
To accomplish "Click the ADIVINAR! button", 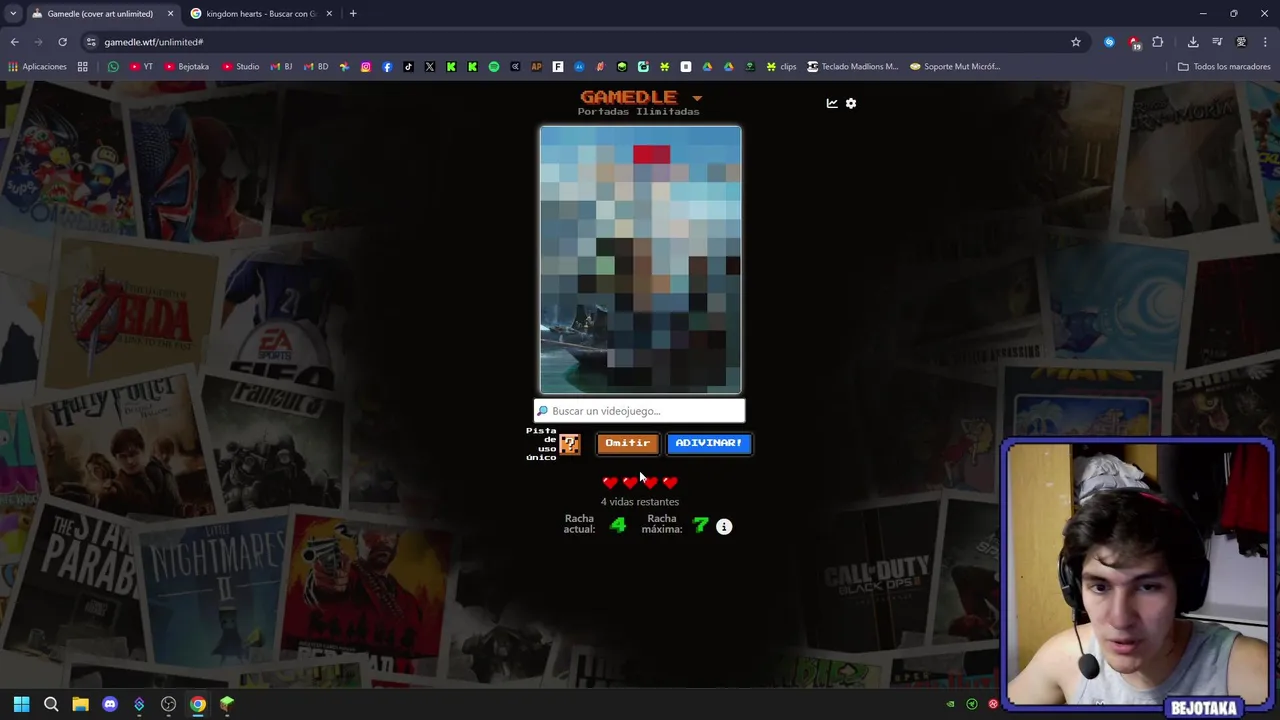I will [709, 443].
